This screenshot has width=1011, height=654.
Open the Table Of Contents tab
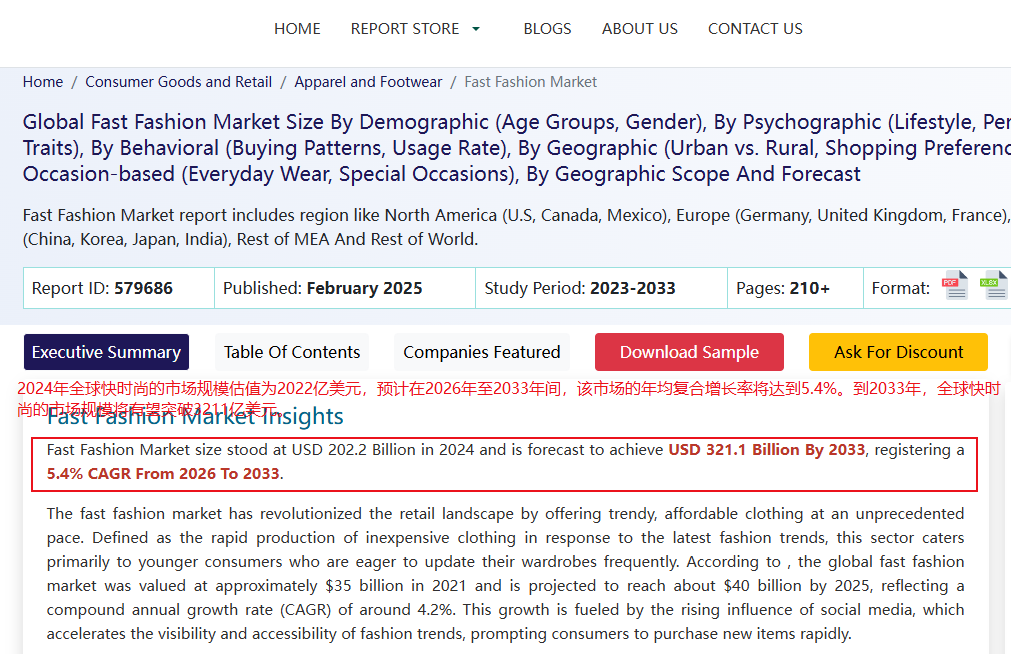point(291,352)
